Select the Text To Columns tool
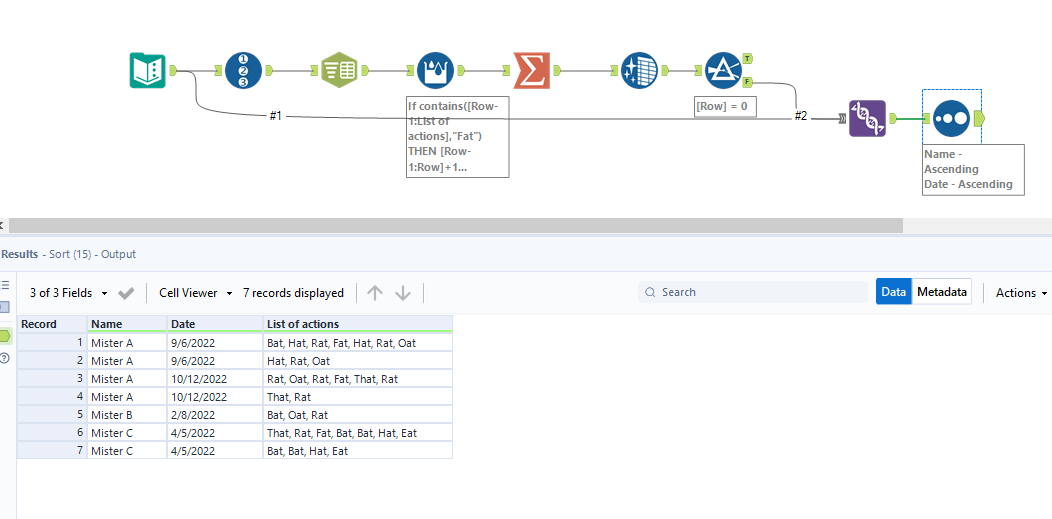The height and width of the screenshot is (519, 1052). [339, 70]
